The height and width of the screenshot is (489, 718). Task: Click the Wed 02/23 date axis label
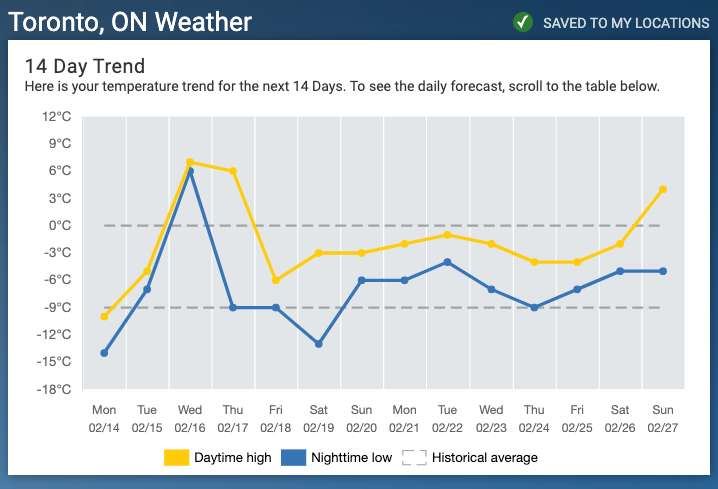(491, 418)
